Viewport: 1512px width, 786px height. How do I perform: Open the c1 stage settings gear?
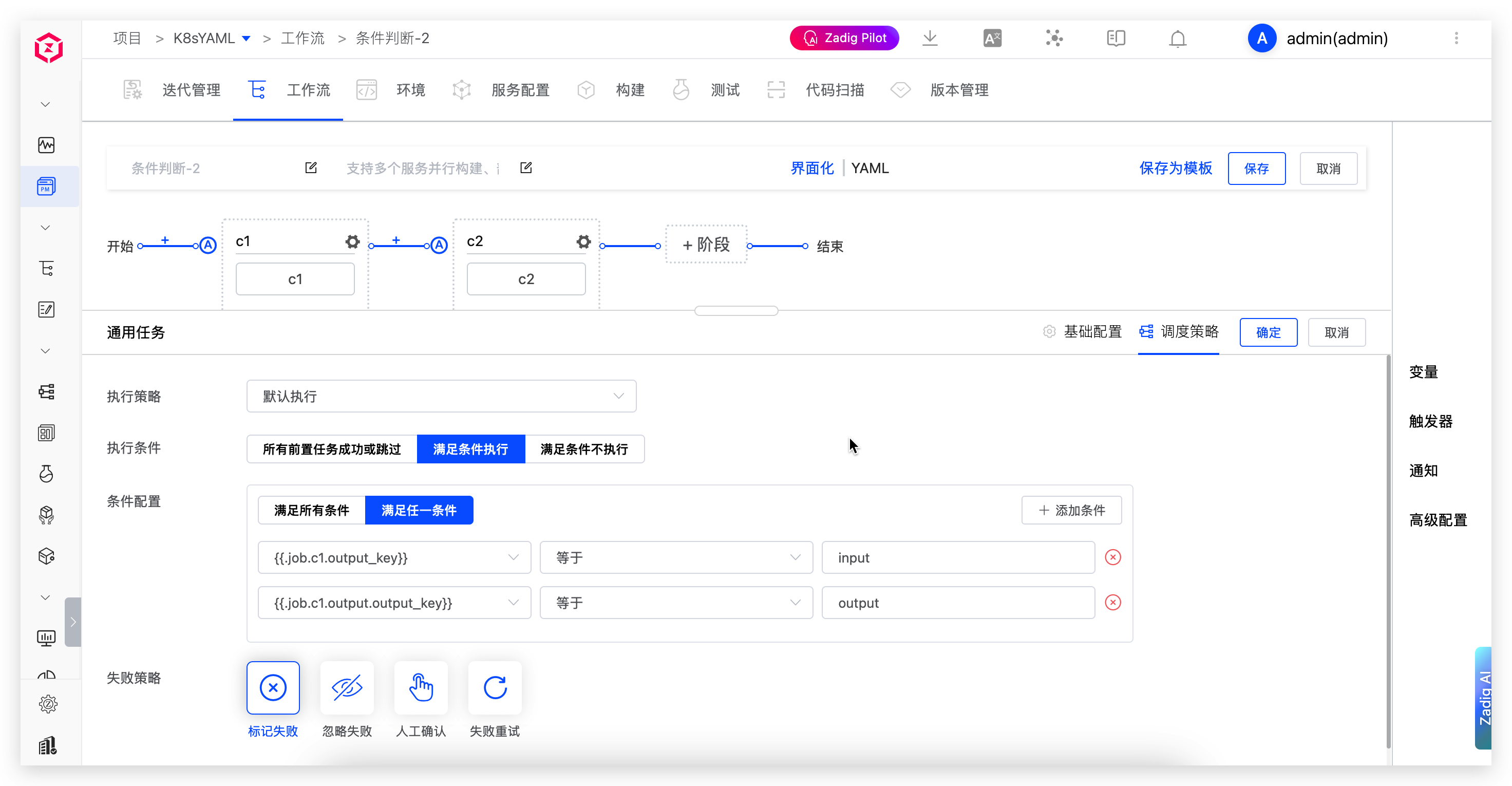point(352,241)
